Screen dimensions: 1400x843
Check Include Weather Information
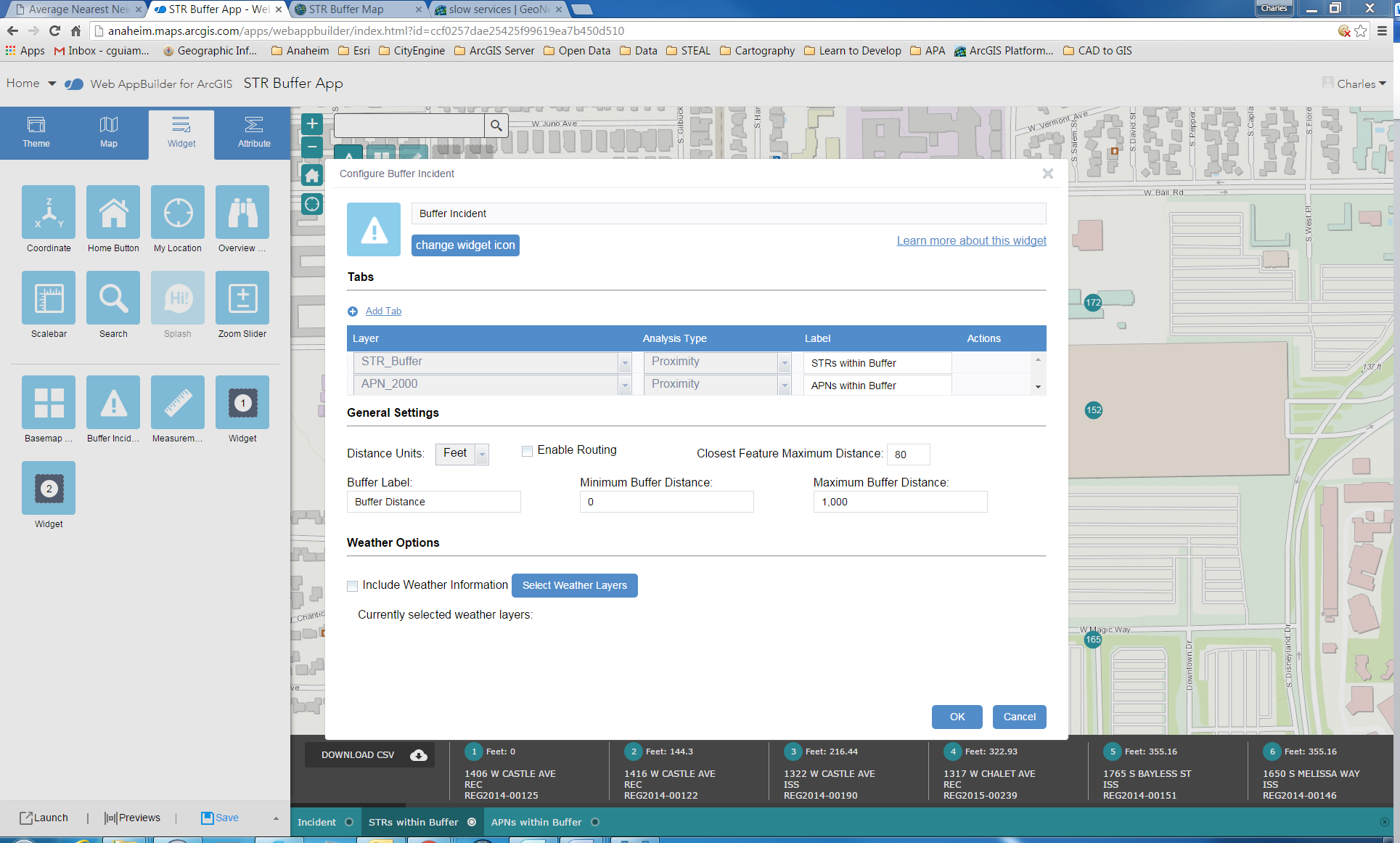click(x=353, y=586)
